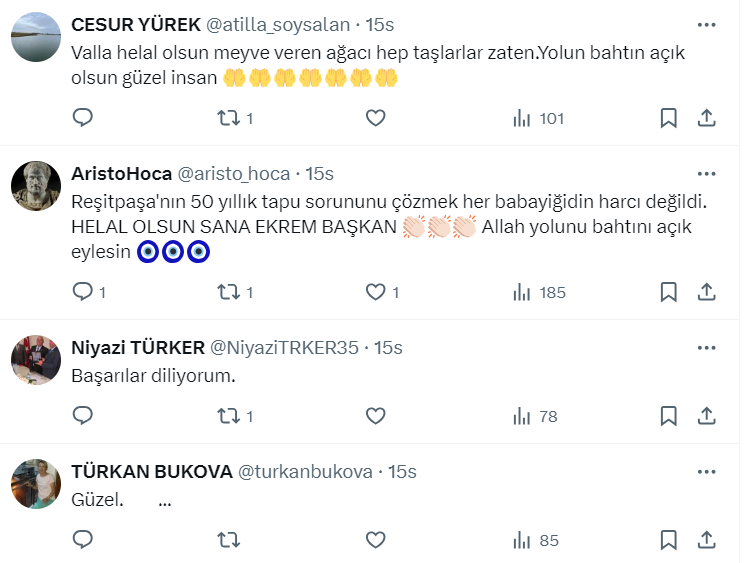This screenshot has width=746, height=563.
Task: Reply to TÜRKAN BUKOVA's tweet
Action: (x=83, y=540)
